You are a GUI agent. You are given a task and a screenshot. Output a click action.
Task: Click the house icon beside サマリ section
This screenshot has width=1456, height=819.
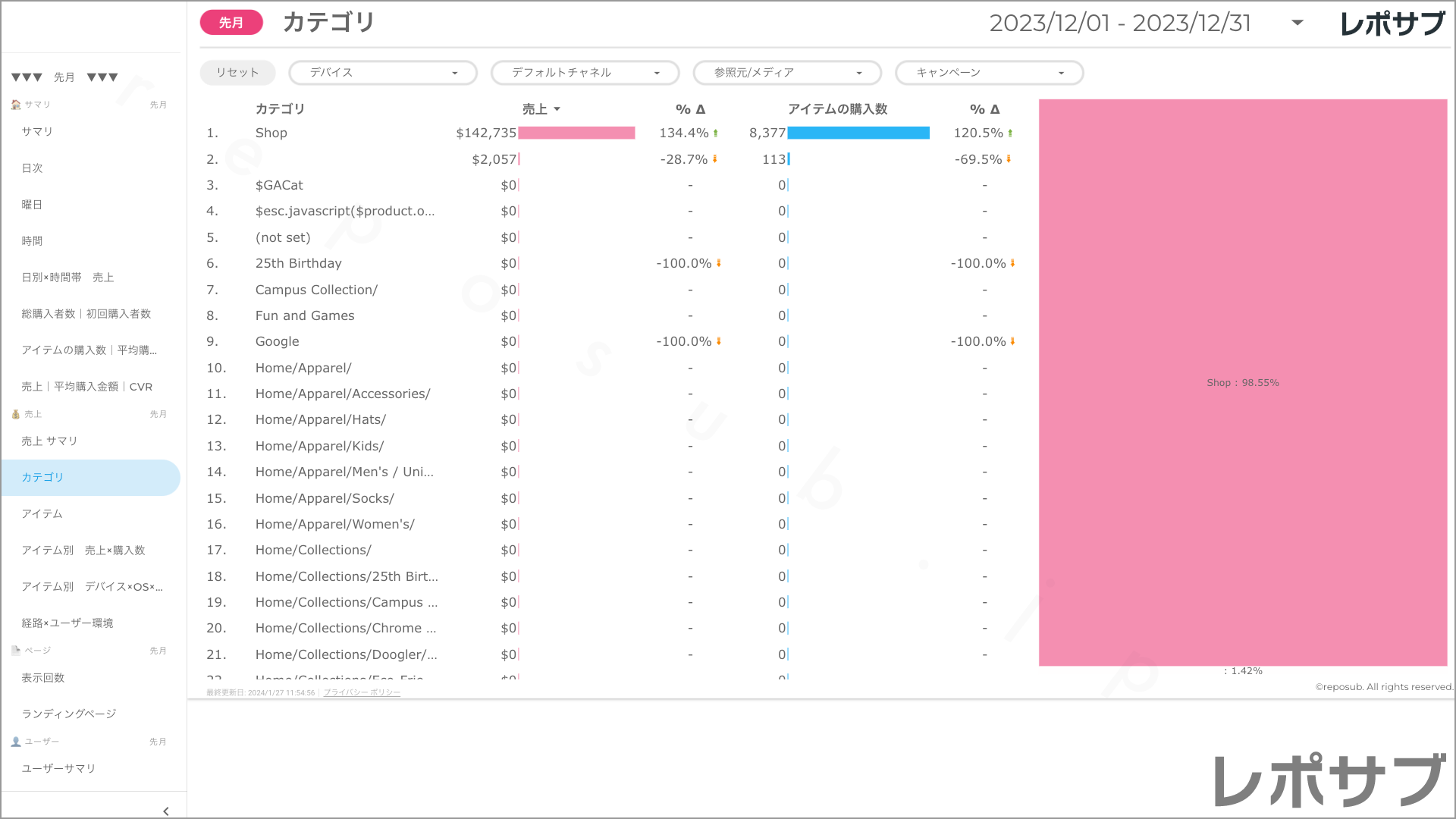(x=16, y=105)
